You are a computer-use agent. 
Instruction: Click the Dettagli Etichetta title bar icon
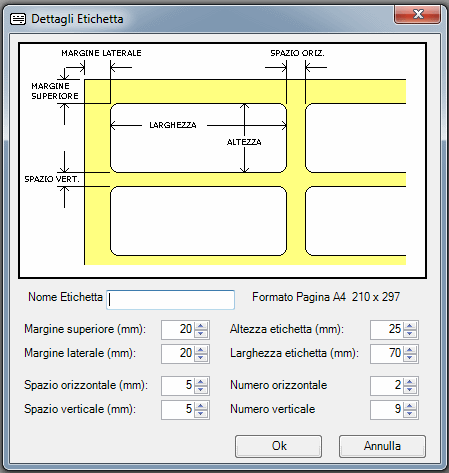[18, 19]
